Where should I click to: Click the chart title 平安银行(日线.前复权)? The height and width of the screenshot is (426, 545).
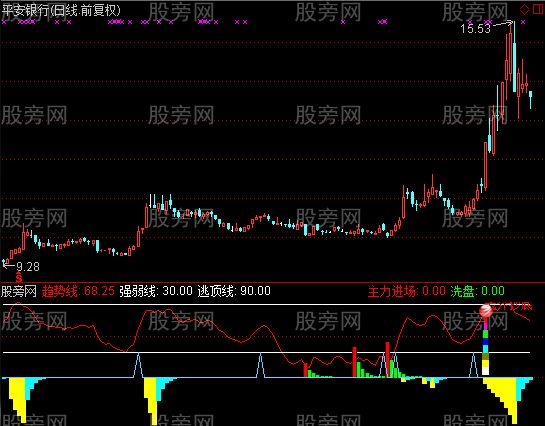61,10
